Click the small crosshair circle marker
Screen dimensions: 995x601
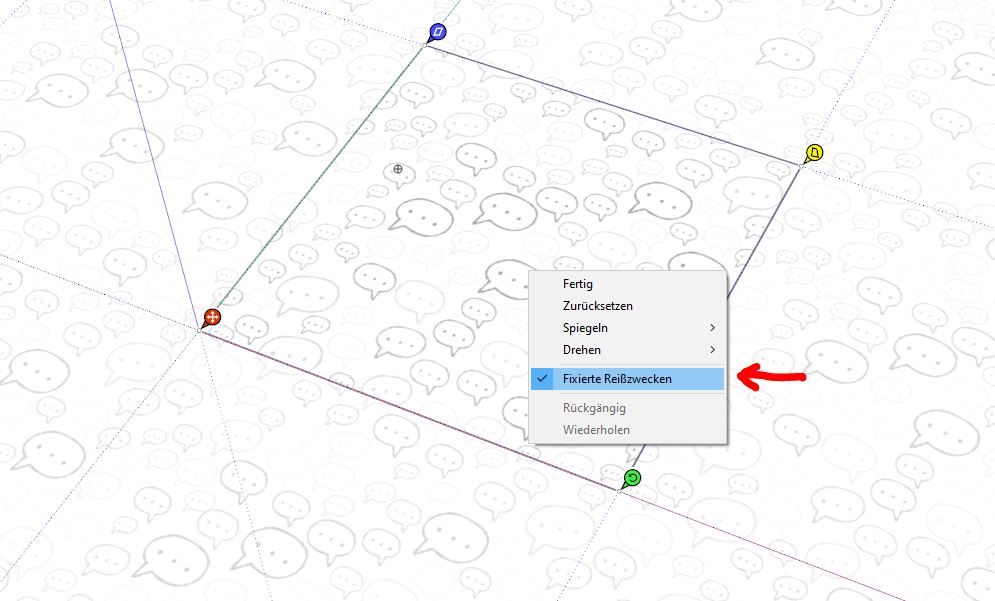(398, 170)
